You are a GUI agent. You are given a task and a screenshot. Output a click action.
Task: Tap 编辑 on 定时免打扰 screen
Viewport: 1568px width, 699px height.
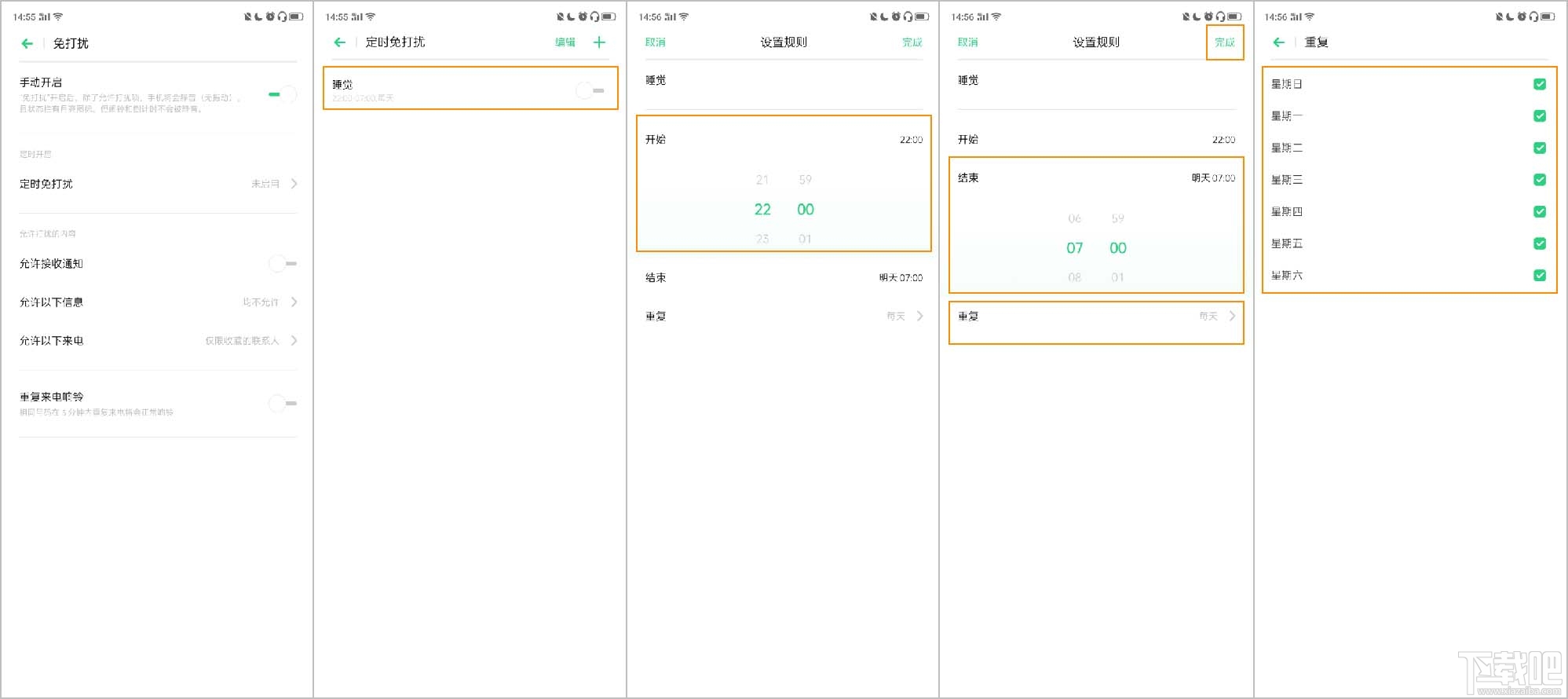tap(565, 42)
